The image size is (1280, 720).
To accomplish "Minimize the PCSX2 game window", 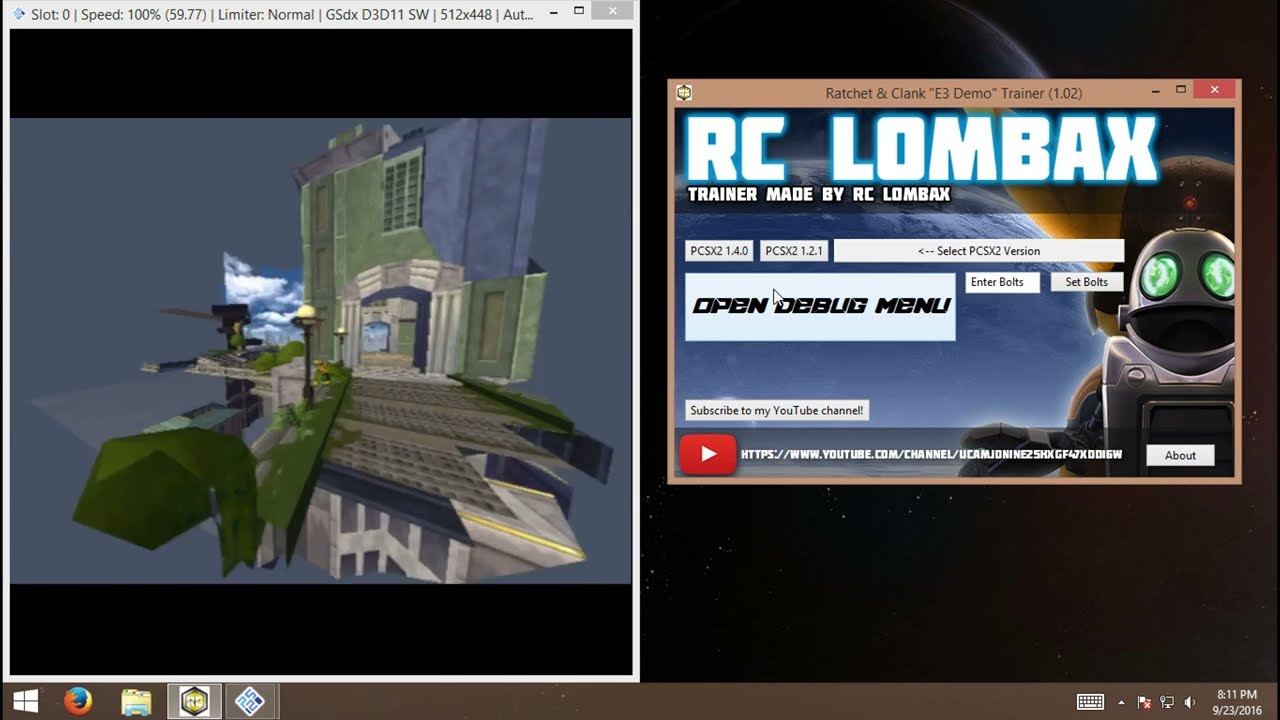I will [x=554, y=12].
